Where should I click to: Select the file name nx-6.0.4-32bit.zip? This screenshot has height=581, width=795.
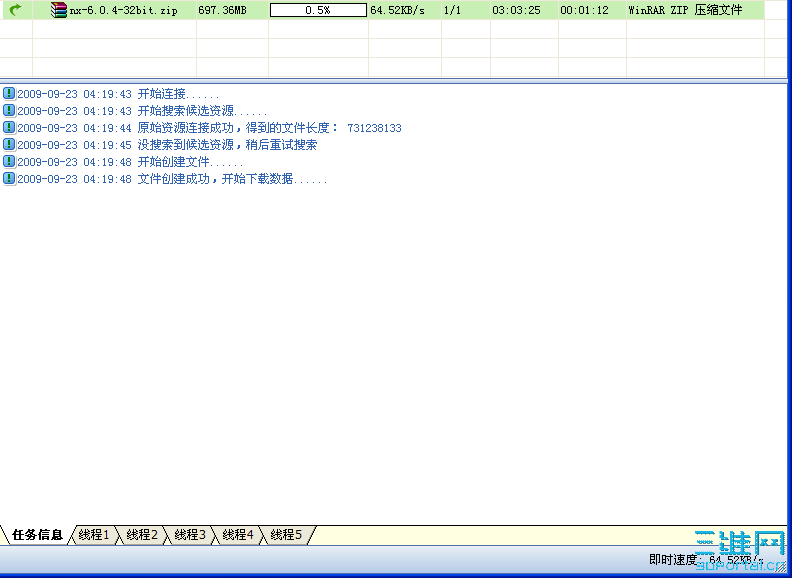123,10
